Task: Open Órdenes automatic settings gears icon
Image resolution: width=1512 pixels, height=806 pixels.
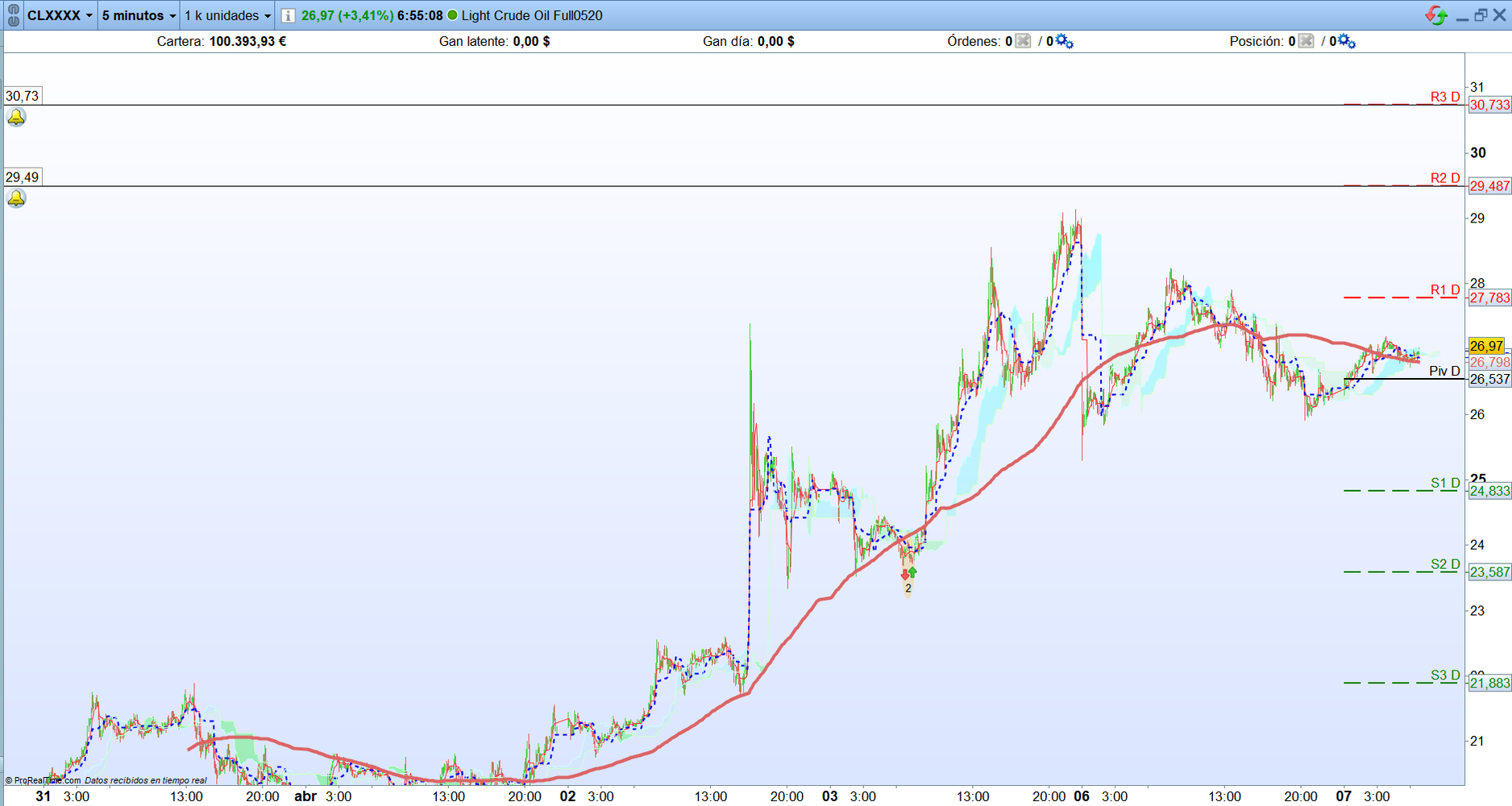Action: click(x=1064, y=41)
